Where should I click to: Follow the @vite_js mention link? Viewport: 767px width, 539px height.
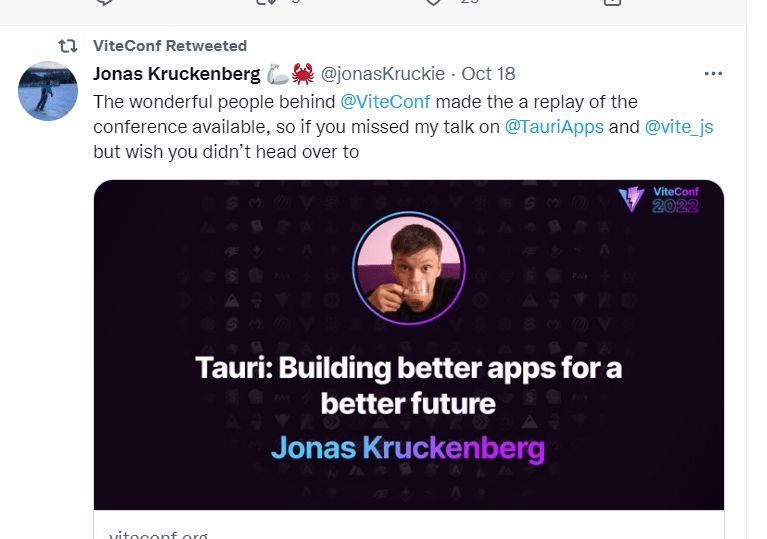pyautogui.click(x=679, y=127)
